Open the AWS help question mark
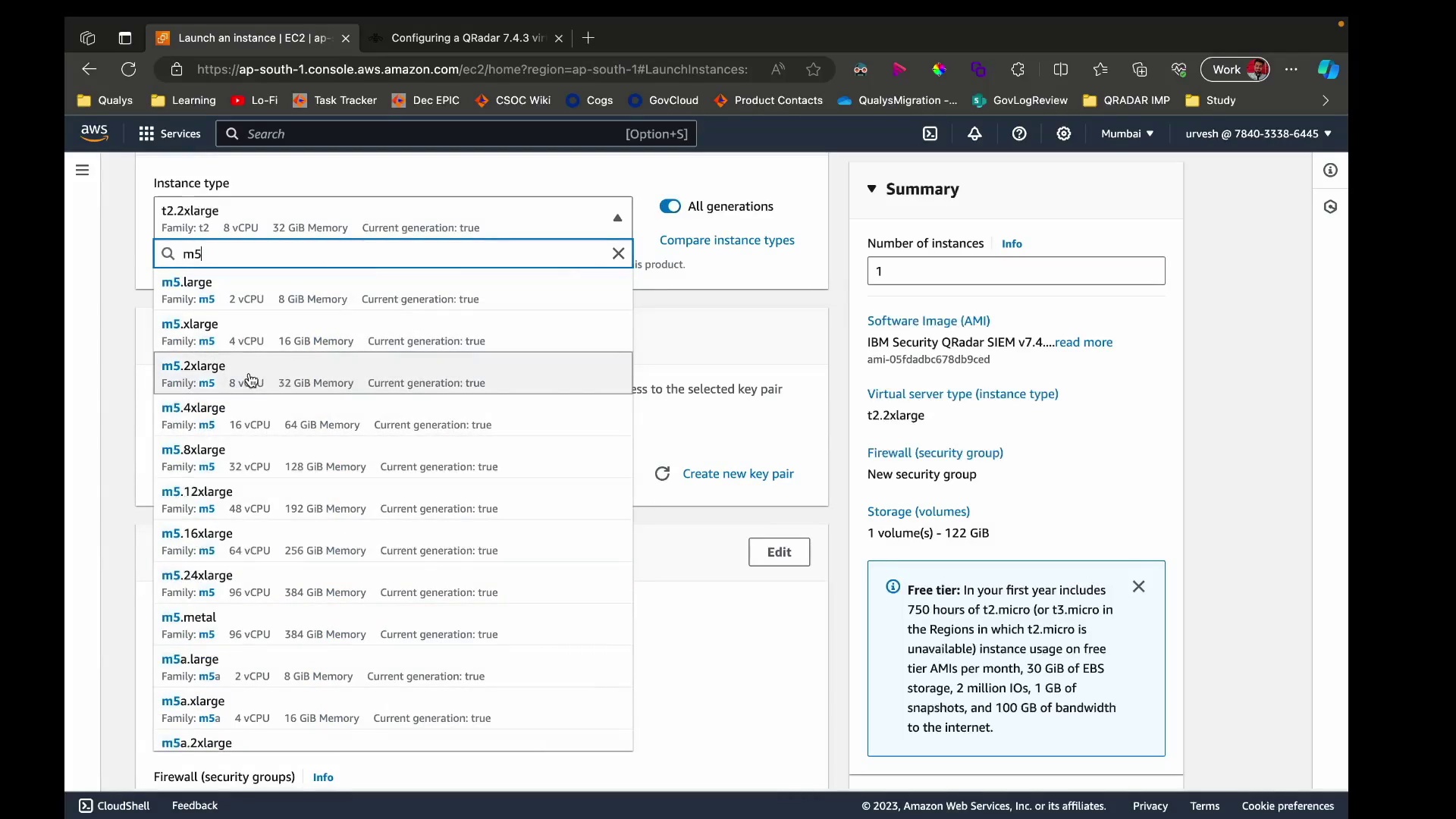Screen dimensions: 1456x819 coord(1019,133)
